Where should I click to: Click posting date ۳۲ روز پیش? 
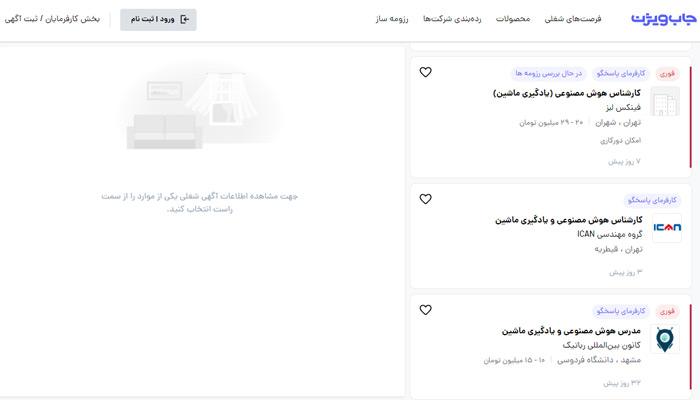point(622,383)
